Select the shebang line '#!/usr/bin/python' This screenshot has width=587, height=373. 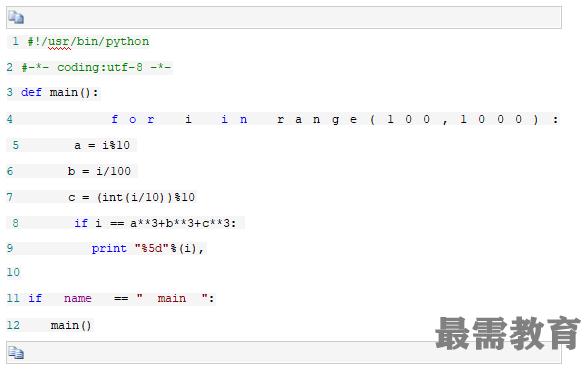pyautogui.click(x=88, y=41)
